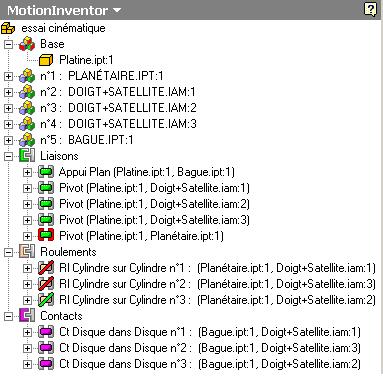Select Rl Cylindre sur Cylindre n°2 entry
The image size is (383, 378).
[x=217, y=284]
